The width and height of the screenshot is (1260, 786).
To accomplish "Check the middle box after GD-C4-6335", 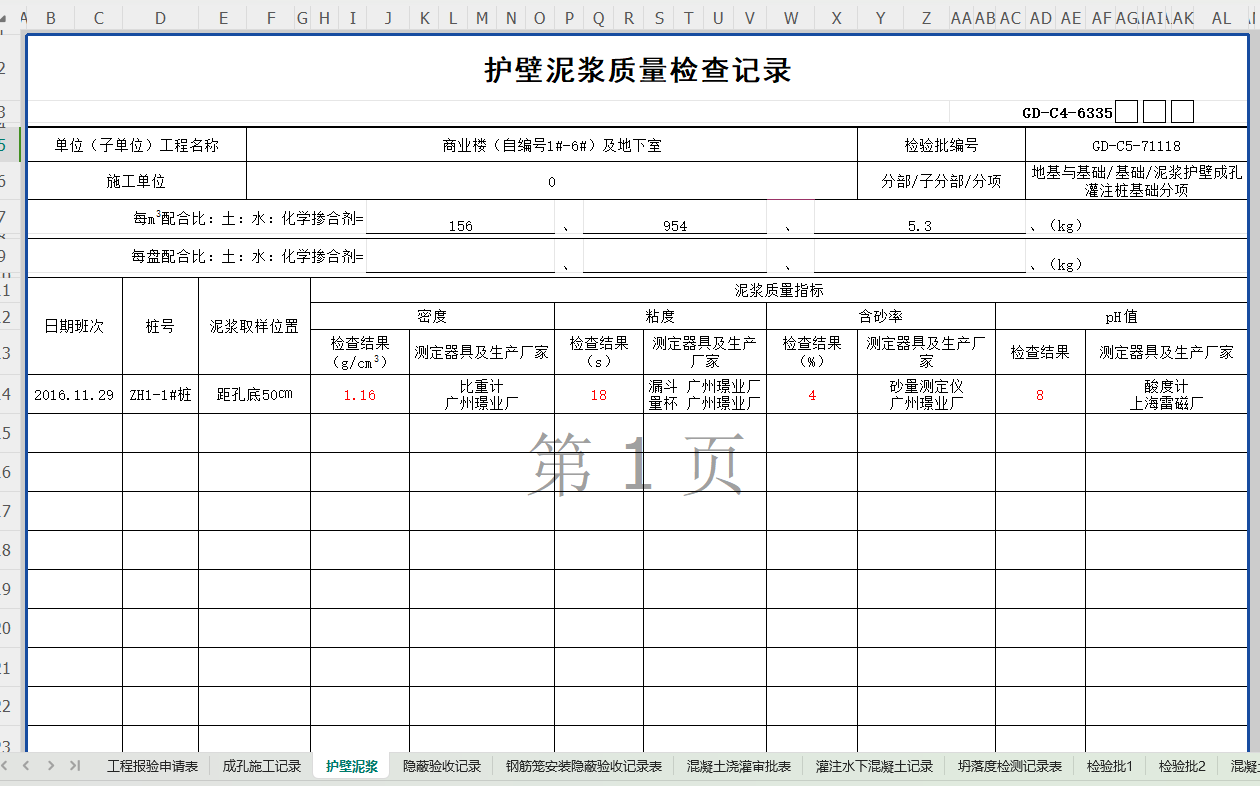I will 1154,112.
